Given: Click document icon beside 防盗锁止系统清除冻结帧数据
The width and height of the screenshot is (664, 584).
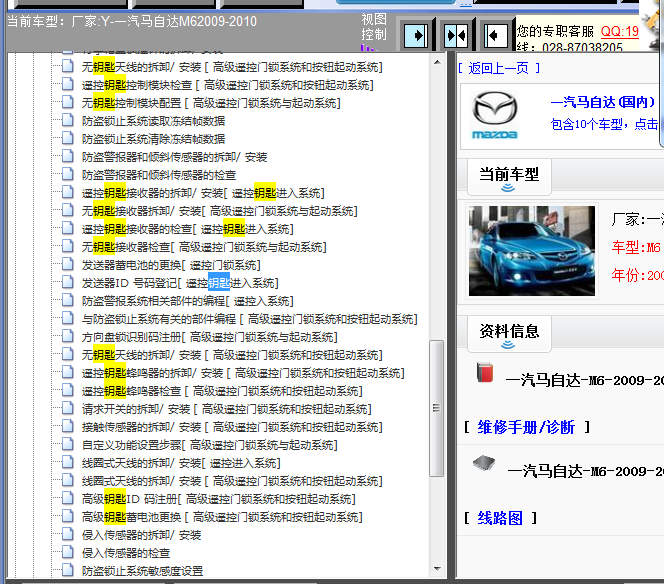Looking at the screenshot, I should (67, 138).
